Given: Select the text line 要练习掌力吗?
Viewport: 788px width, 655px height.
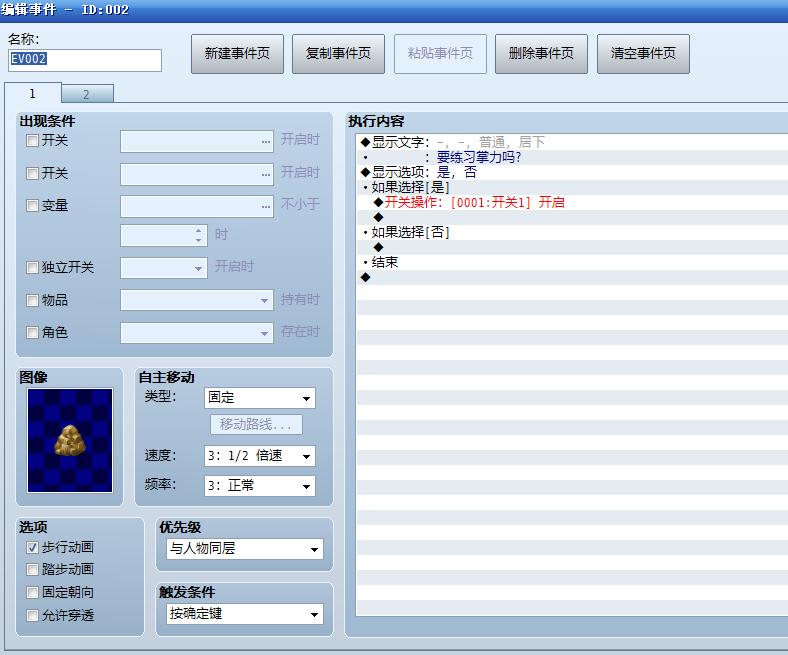Looking at the screenshot, I should click(572, 157).
